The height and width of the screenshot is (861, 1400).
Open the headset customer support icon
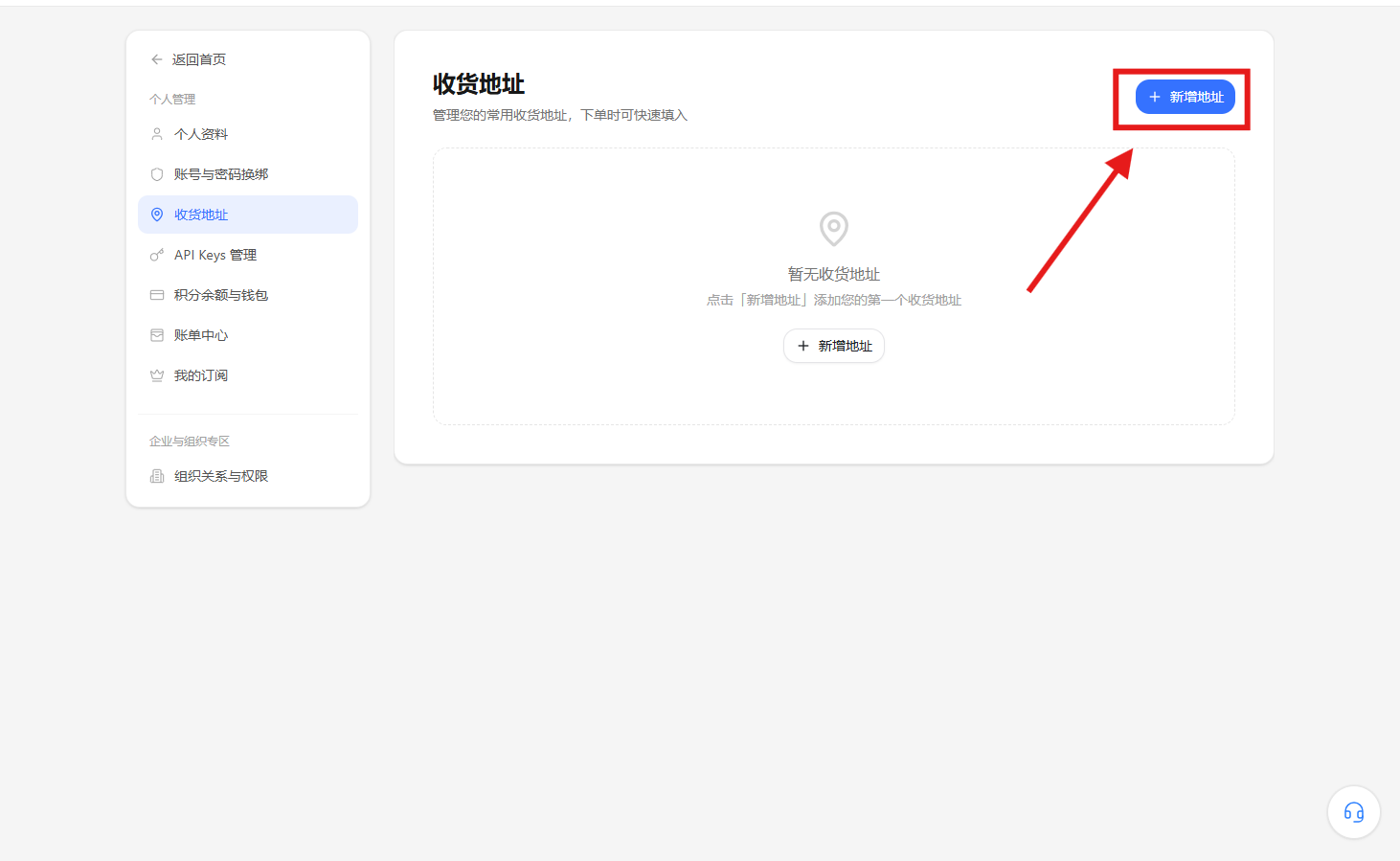pyautogui.click(x=1354, y=812)
